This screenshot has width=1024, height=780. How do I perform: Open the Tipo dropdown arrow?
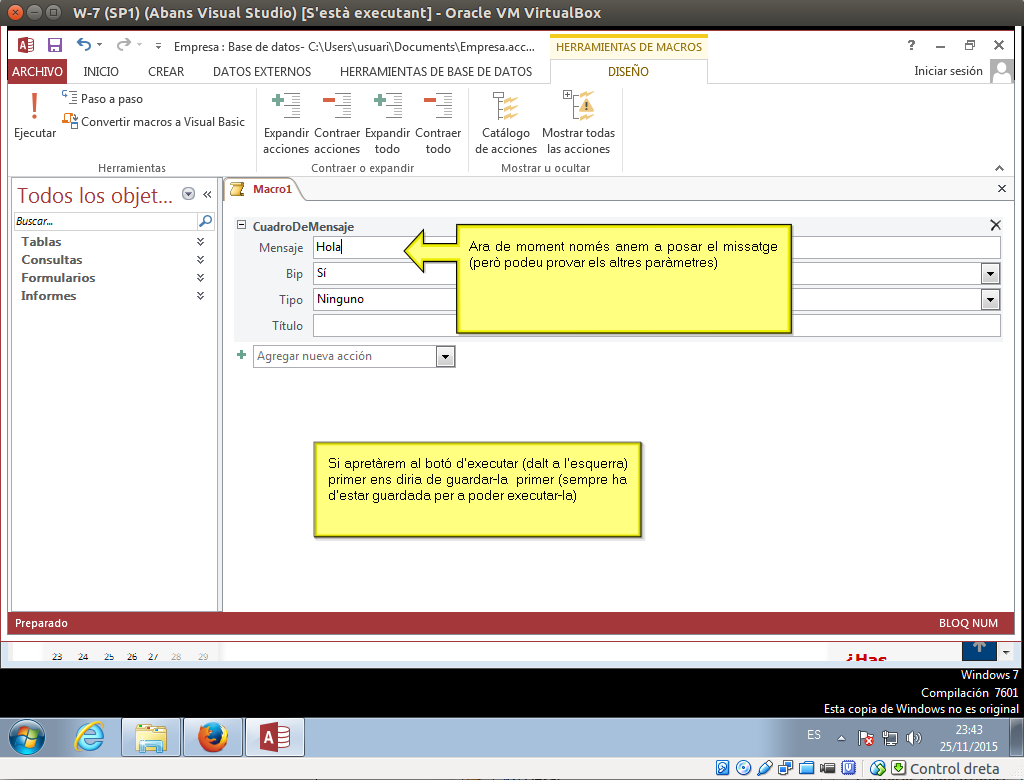click(x=991, y=300)
